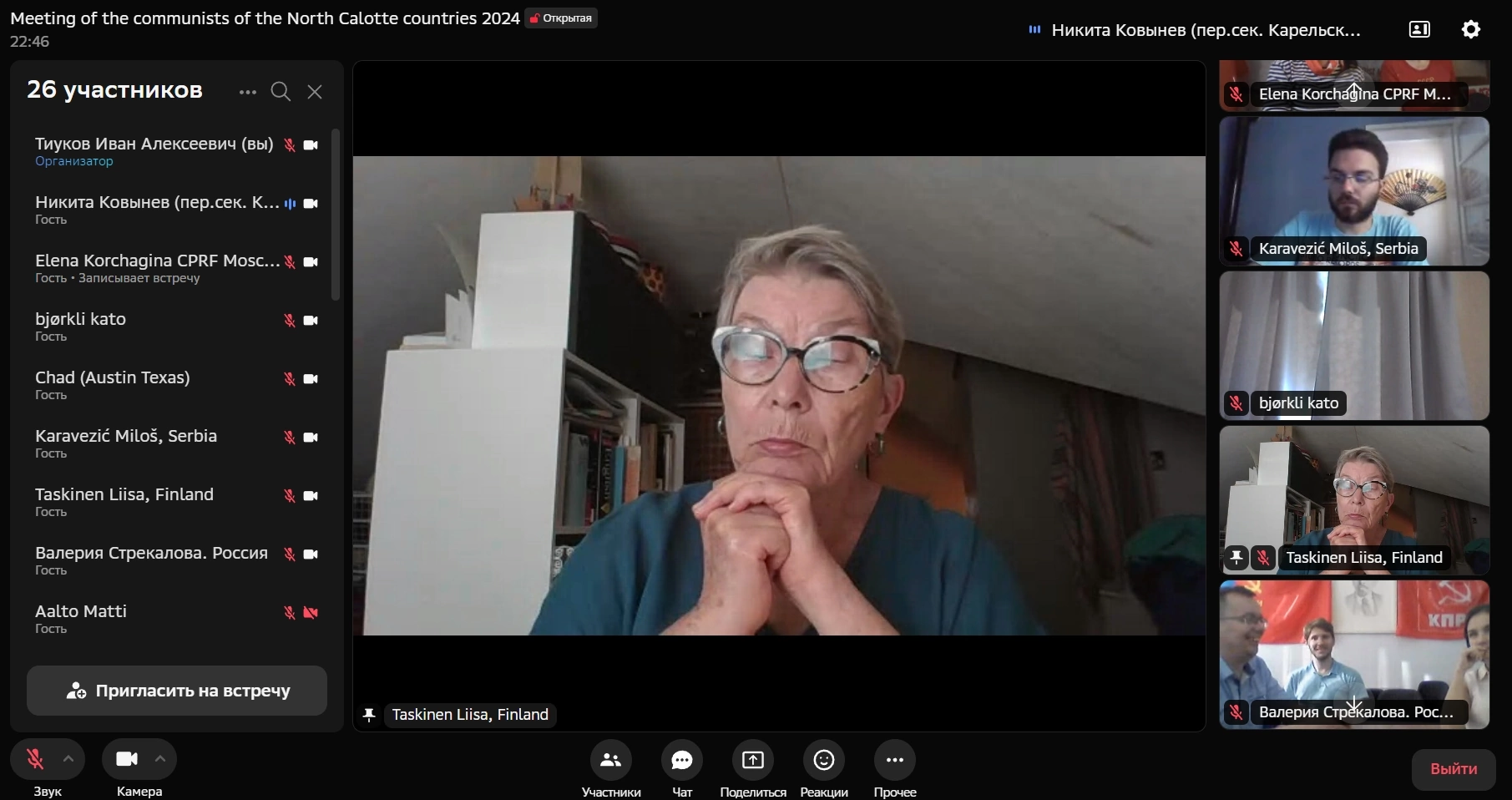Click camera icon for bjørkli kato in list
1512x800 pixels.
coord(311,321)
